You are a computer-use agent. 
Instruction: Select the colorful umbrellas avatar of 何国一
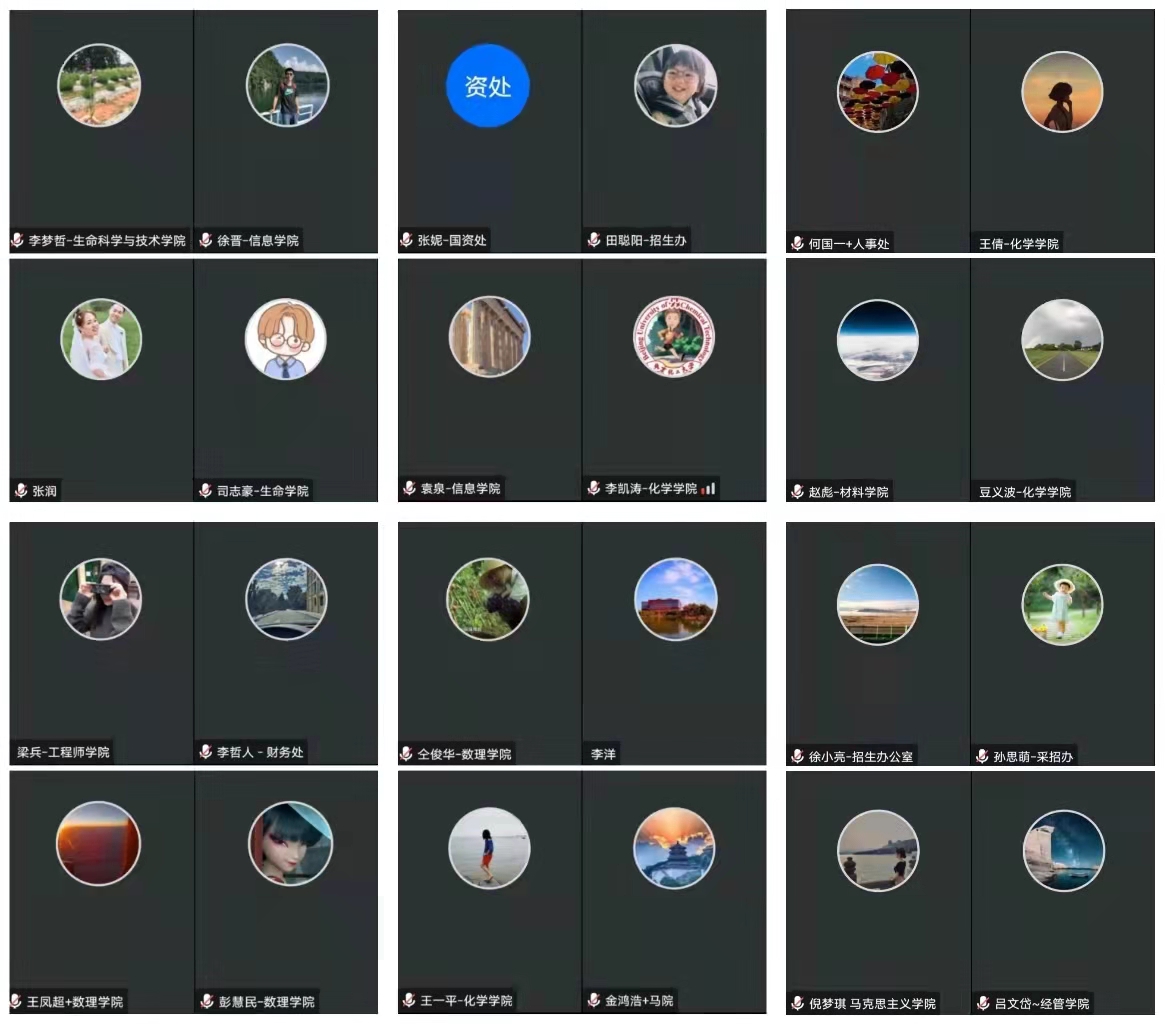(877, 92)
